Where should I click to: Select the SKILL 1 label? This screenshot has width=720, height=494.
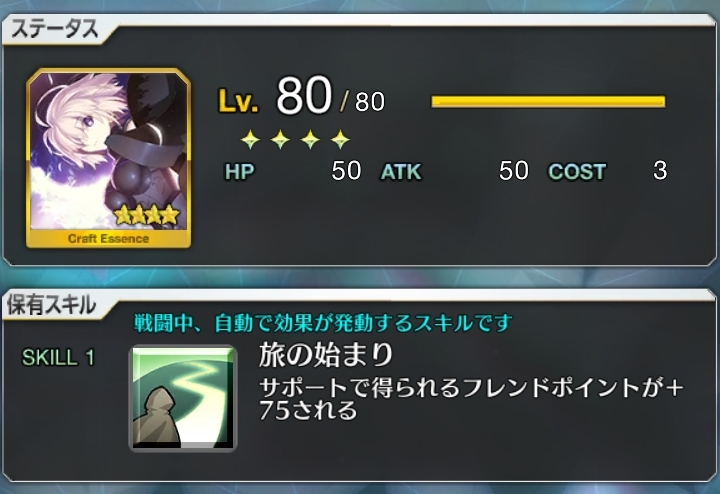[58, 358]
